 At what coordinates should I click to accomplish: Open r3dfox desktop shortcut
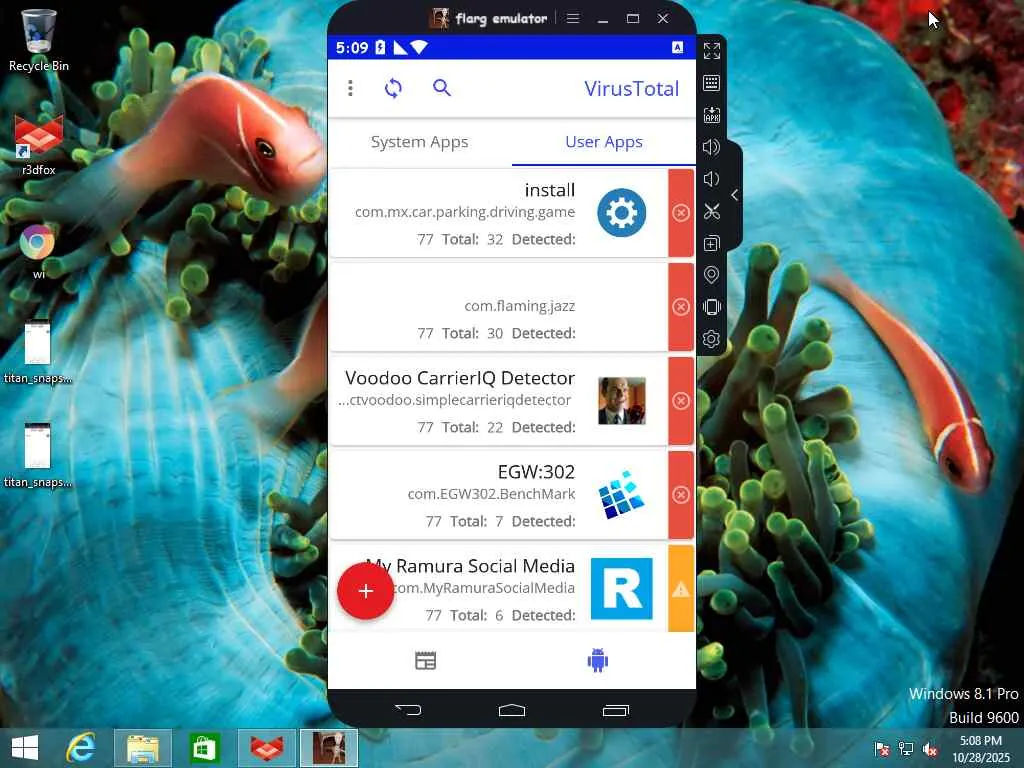[x=39, y=144]
